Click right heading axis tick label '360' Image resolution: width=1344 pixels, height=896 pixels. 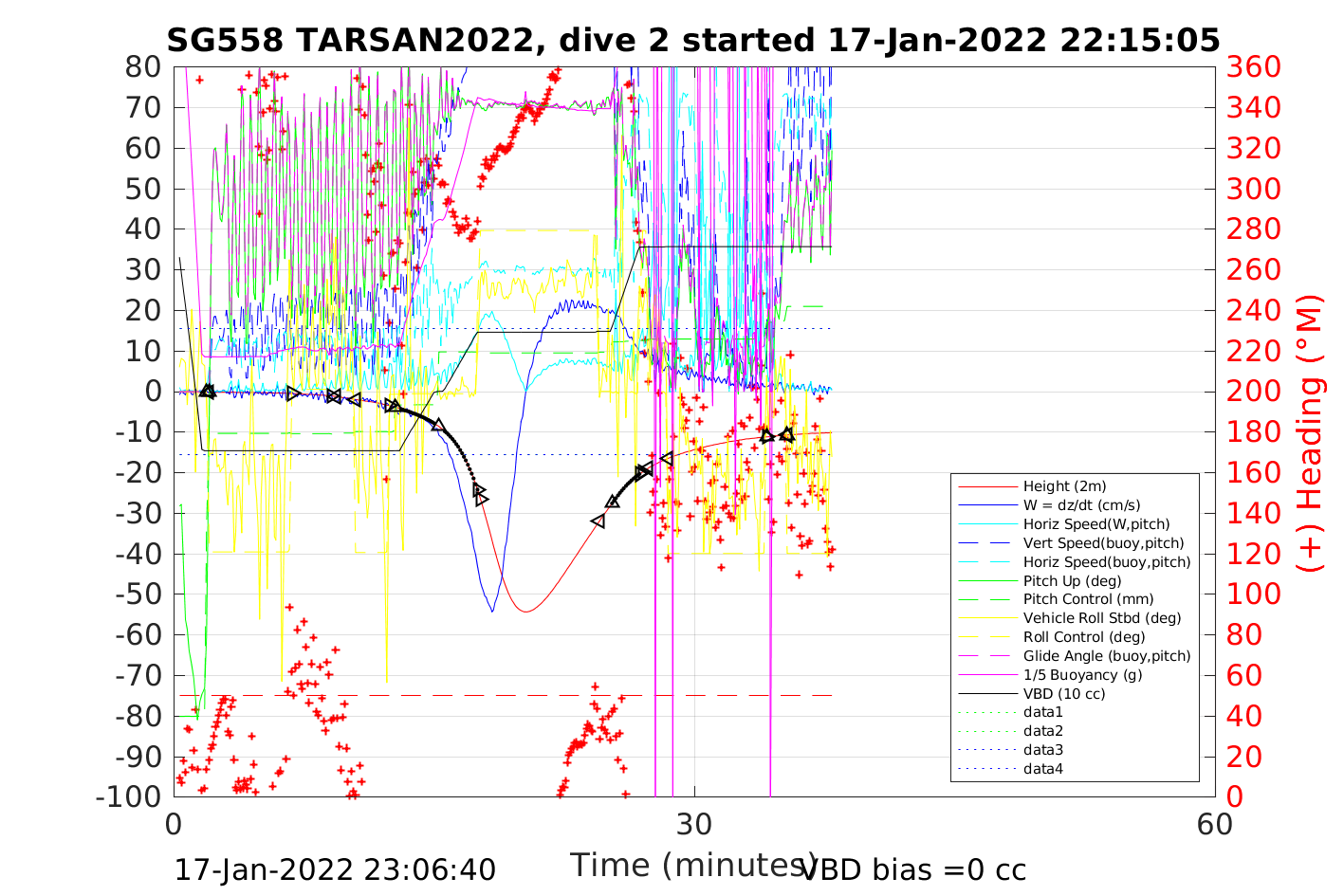1254,66
